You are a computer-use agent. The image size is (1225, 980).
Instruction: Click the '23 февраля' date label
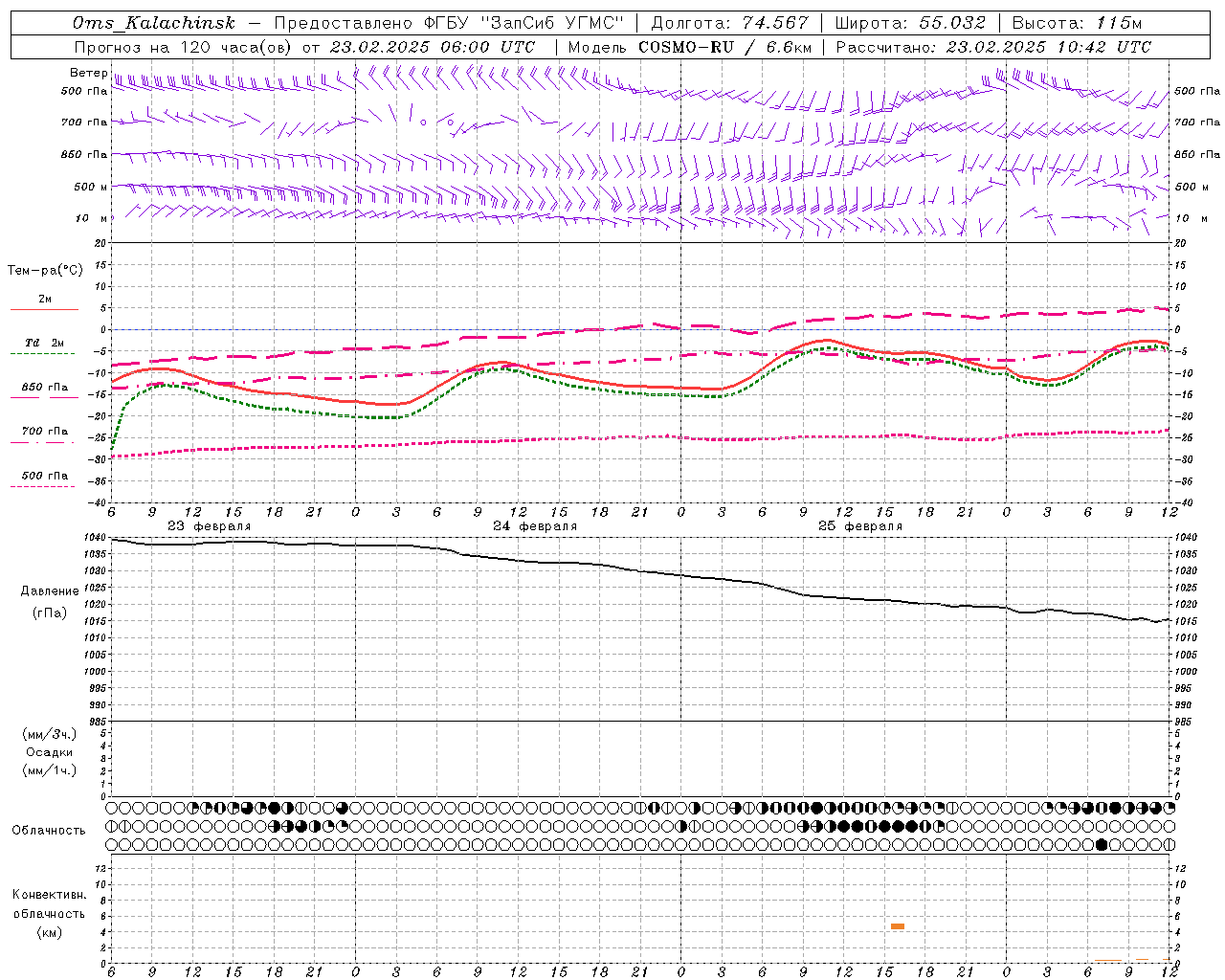pos(210,526)
